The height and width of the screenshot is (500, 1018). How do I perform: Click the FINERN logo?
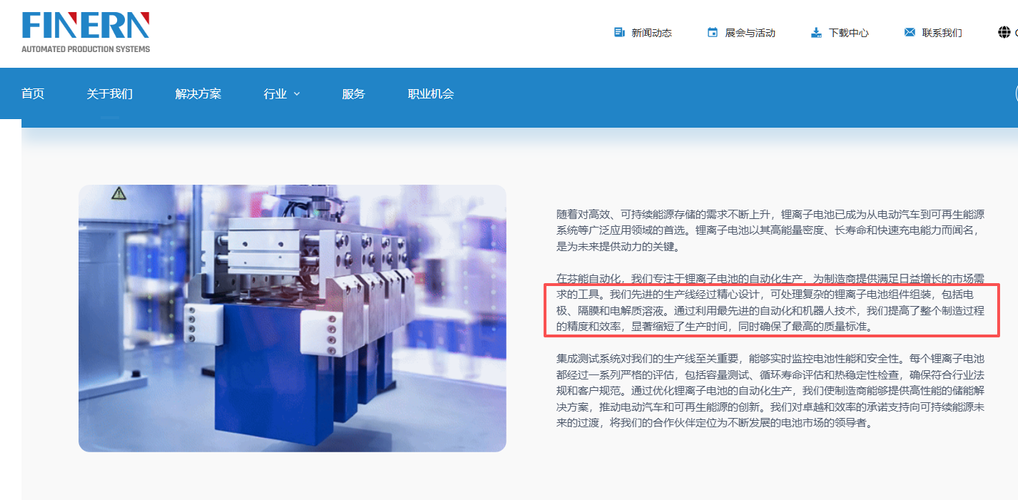pos(86,32)
